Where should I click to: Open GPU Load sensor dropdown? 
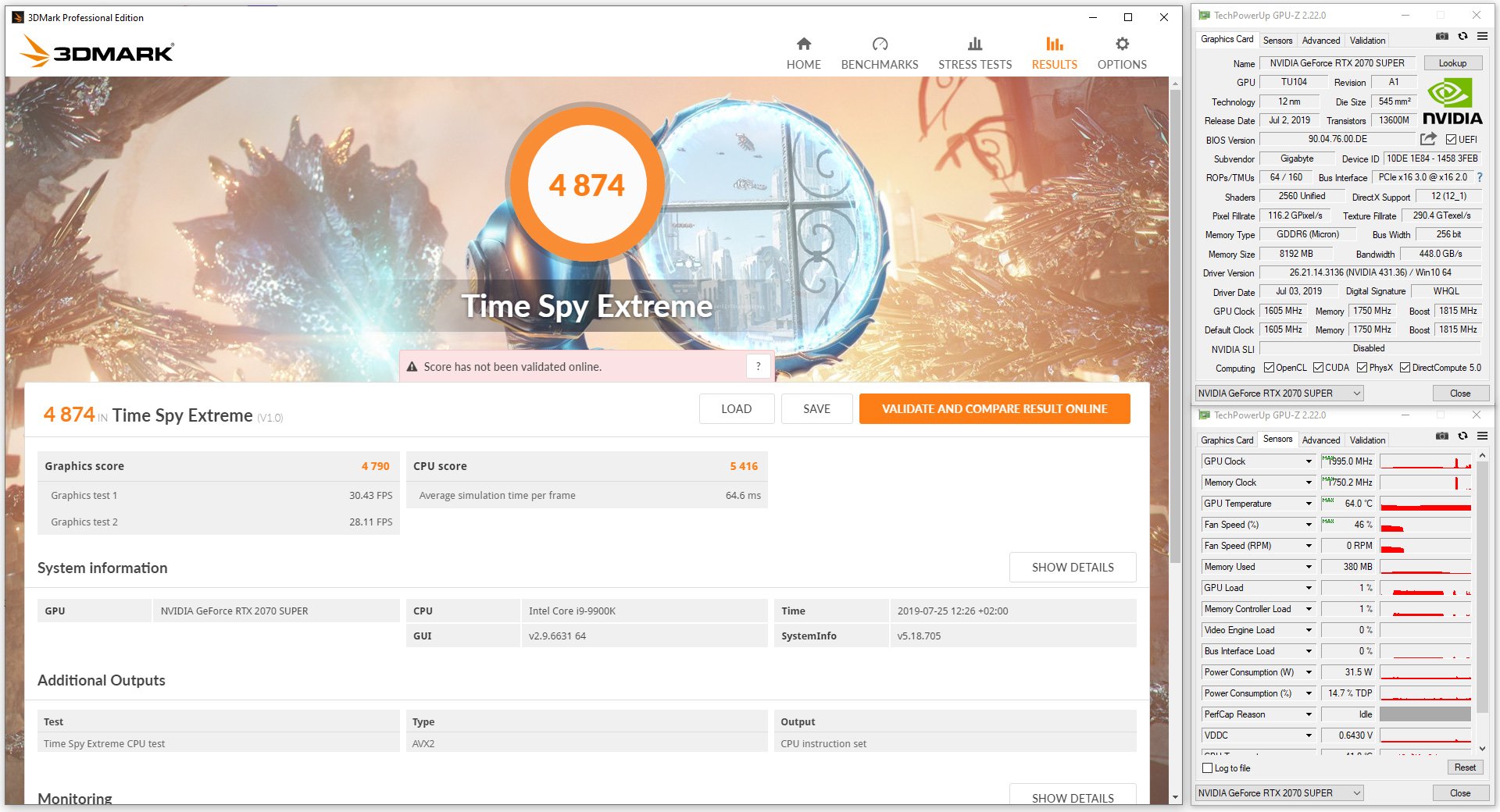click(x=1309, y=588)
